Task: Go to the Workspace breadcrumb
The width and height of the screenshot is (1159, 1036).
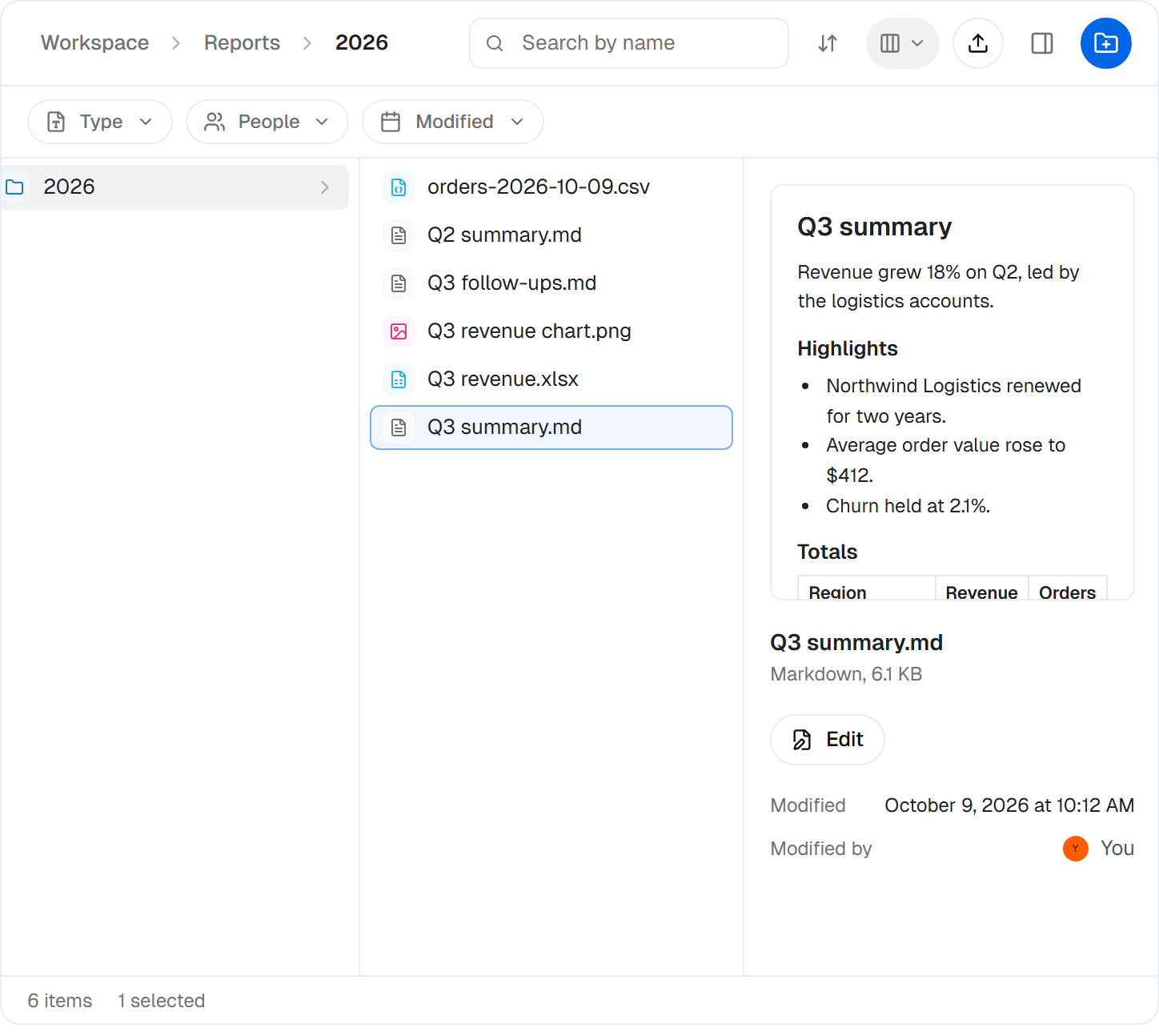Action: click(94, 42)
